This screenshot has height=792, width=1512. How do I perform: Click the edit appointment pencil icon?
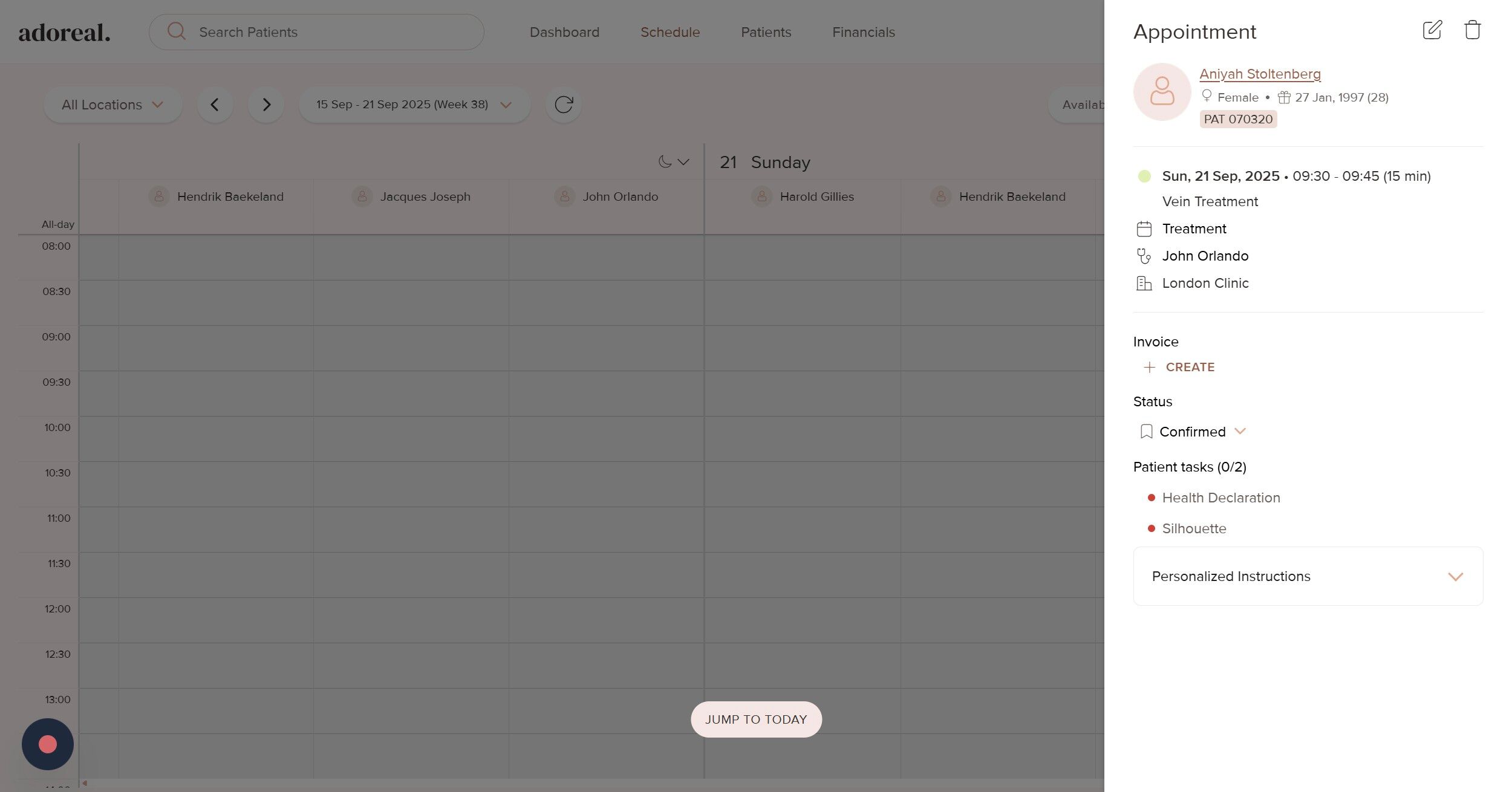[1432, 30]
